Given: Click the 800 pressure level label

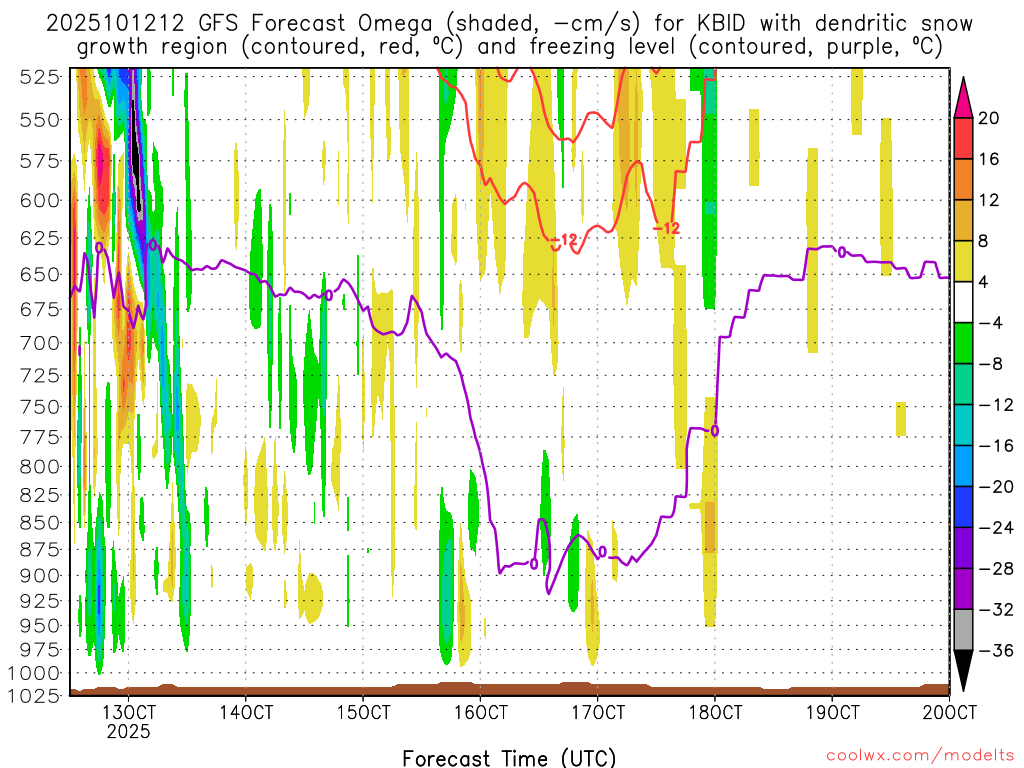Looking at the screenshot, I should (x=40, y=466).
